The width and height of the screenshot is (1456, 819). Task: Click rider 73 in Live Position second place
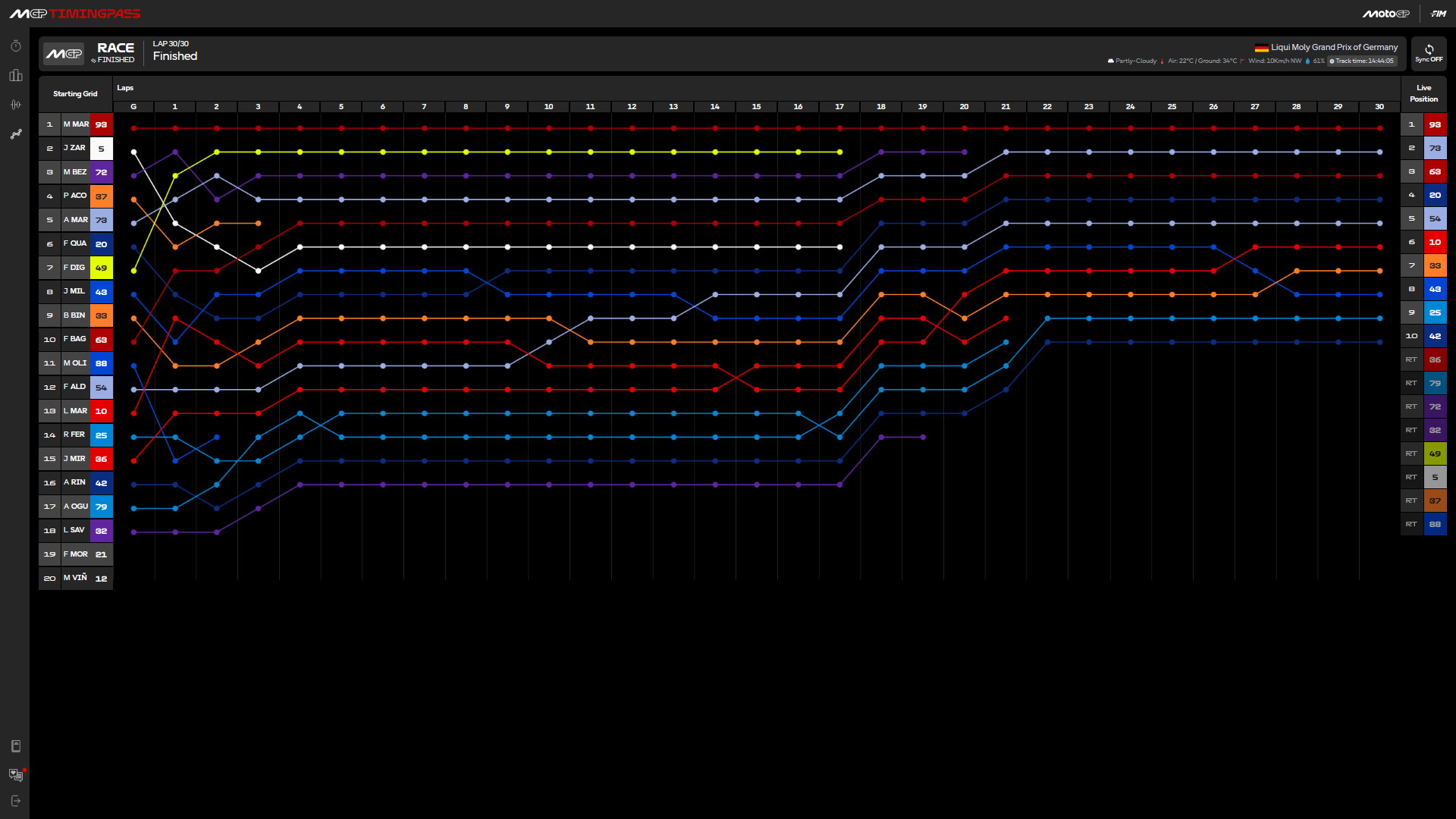pyautogui.click(x=1434, y=148)
